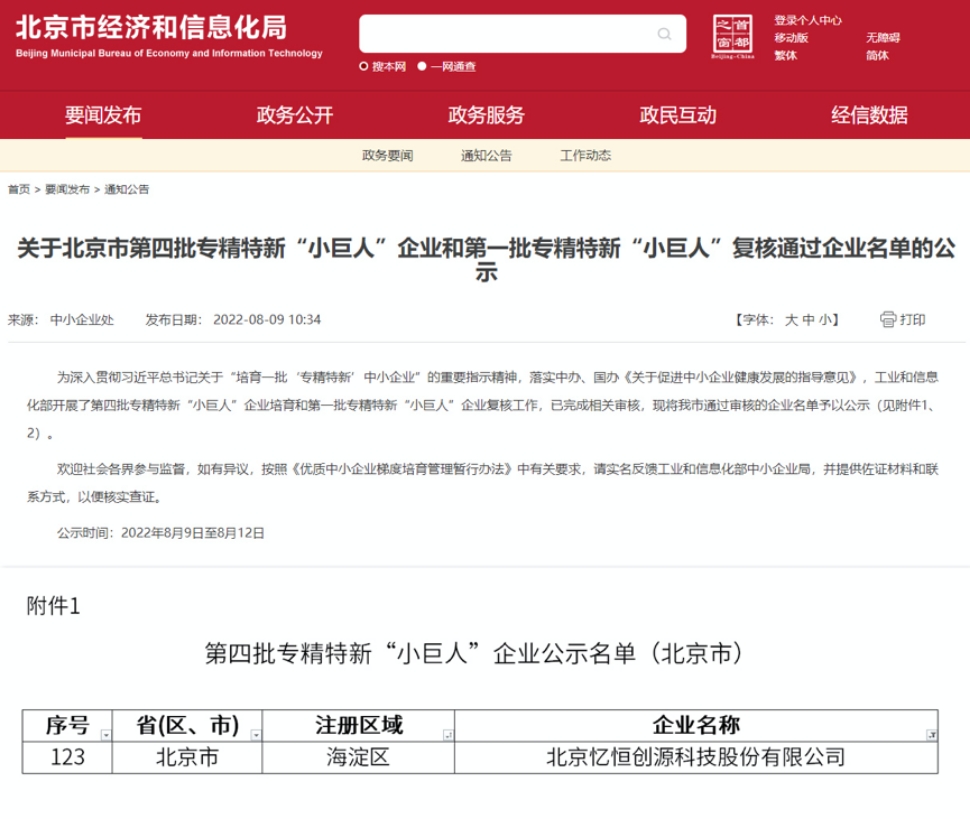This screenshot has width=970, height=819.
Task: Click the 附件1 heading
Action: click(53, 606)
